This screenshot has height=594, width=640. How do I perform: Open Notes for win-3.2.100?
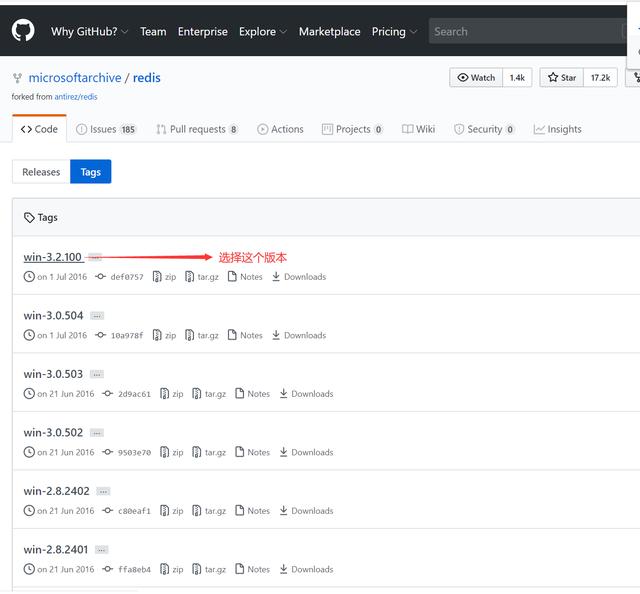(x=245, y=277)
